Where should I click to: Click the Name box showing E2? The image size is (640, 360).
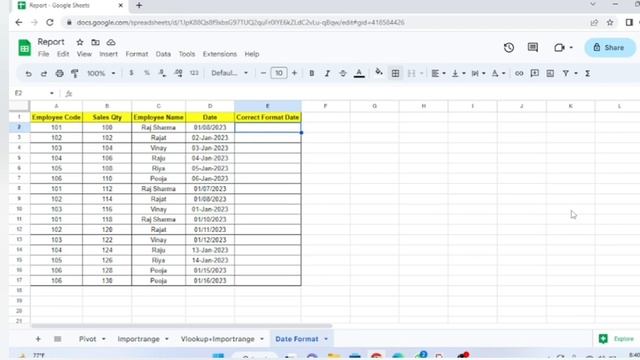coord(34,93)
